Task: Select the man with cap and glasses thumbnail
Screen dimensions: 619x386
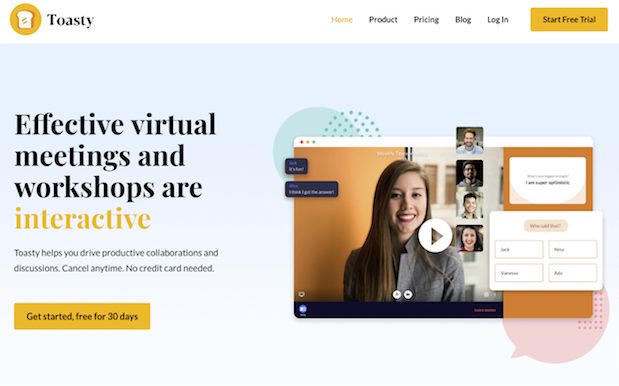Action: [469, 173]
